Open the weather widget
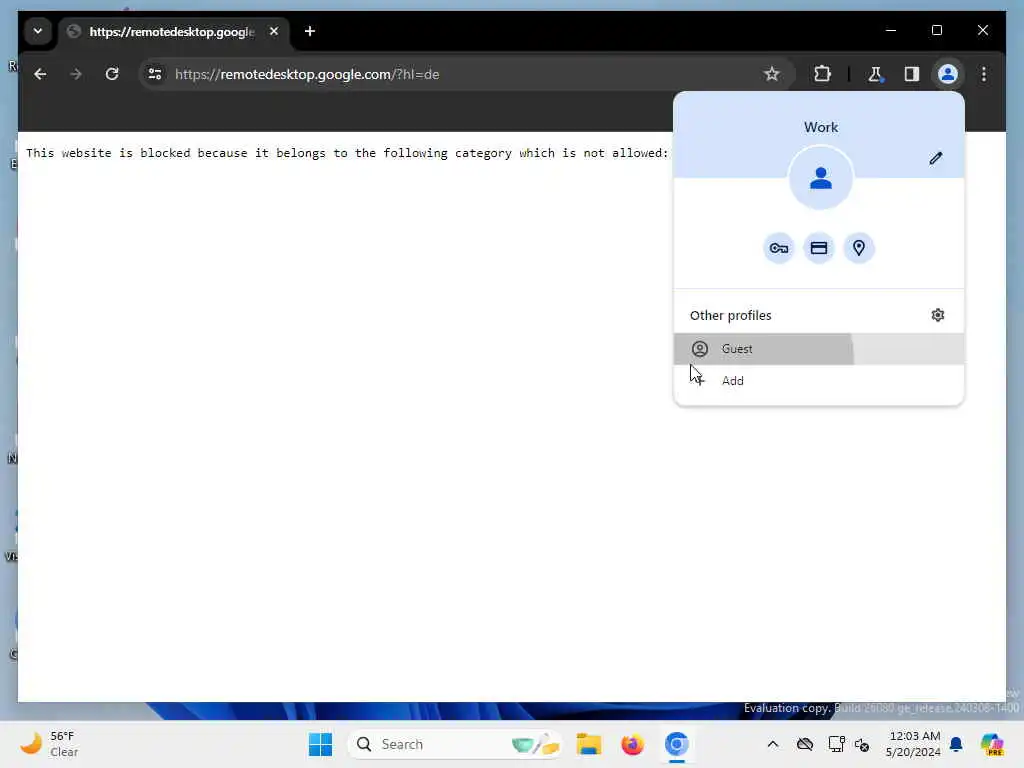The image size is (1024, 768). (49, 744)
